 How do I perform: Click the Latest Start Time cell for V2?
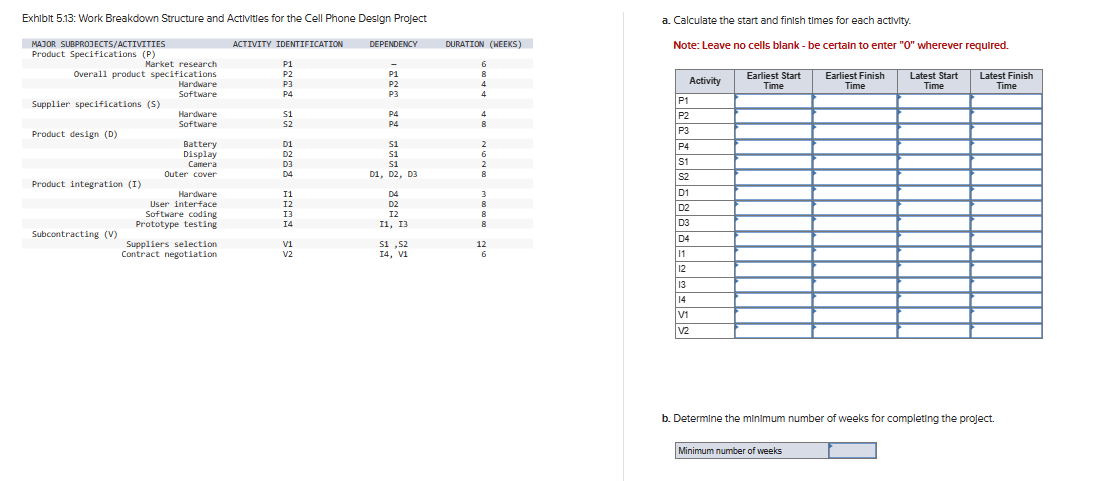tap(934, 331)
